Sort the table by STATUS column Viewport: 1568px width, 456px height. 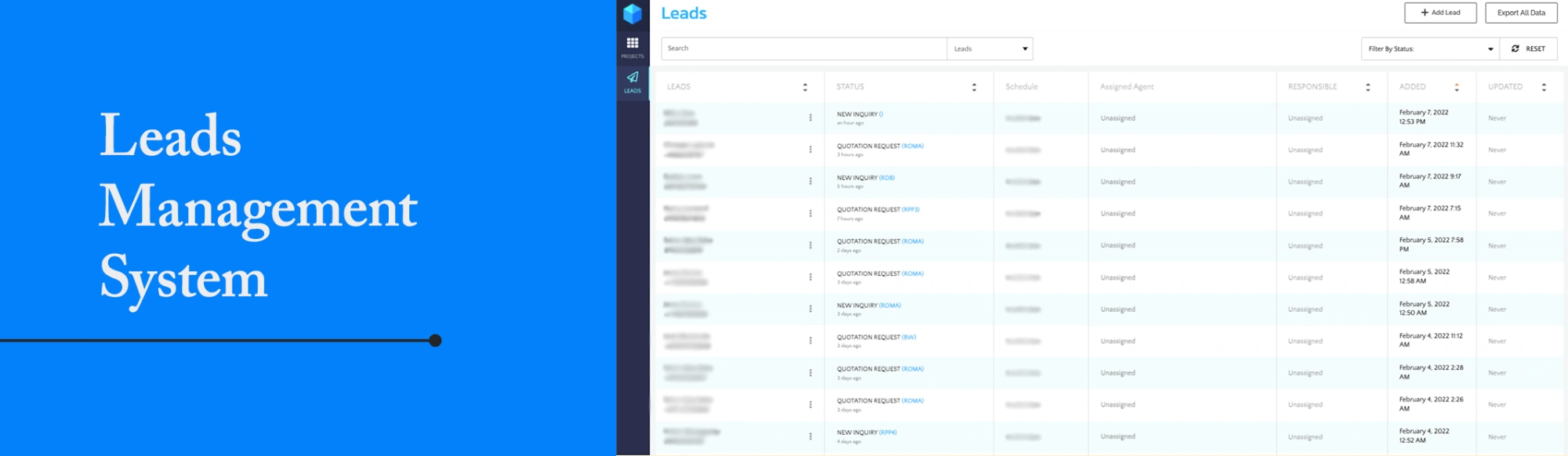tap(975, 87)
